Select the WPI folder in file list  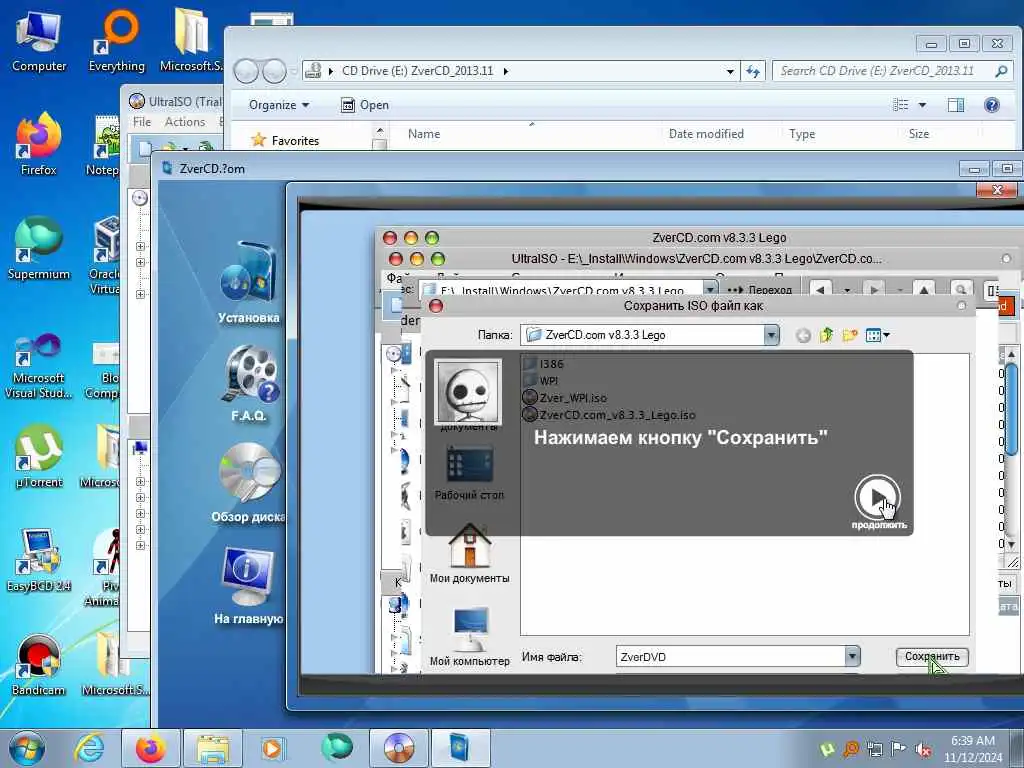[x=541, y=381]
